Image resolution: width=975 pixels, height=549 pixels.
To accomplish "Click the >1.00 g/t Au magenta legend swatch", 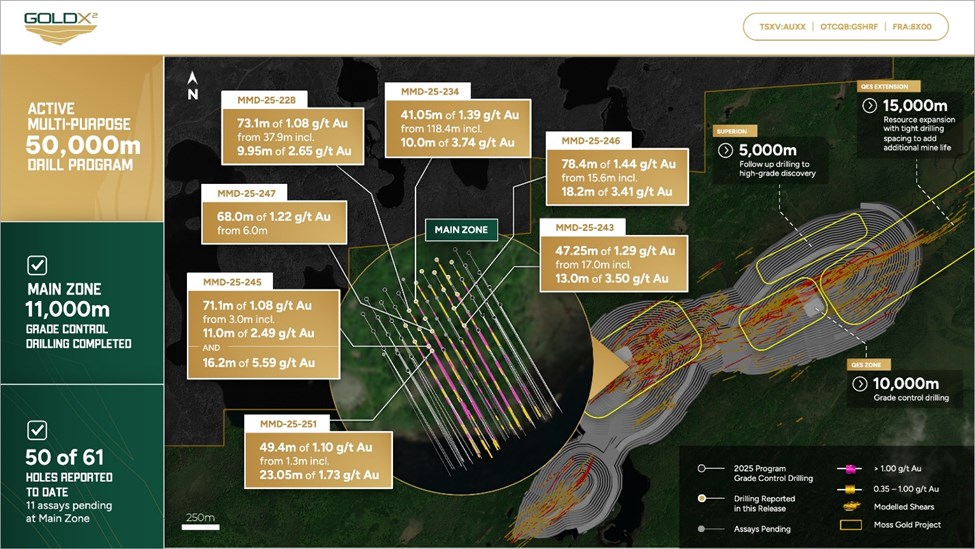I will [x=852, y=468].
